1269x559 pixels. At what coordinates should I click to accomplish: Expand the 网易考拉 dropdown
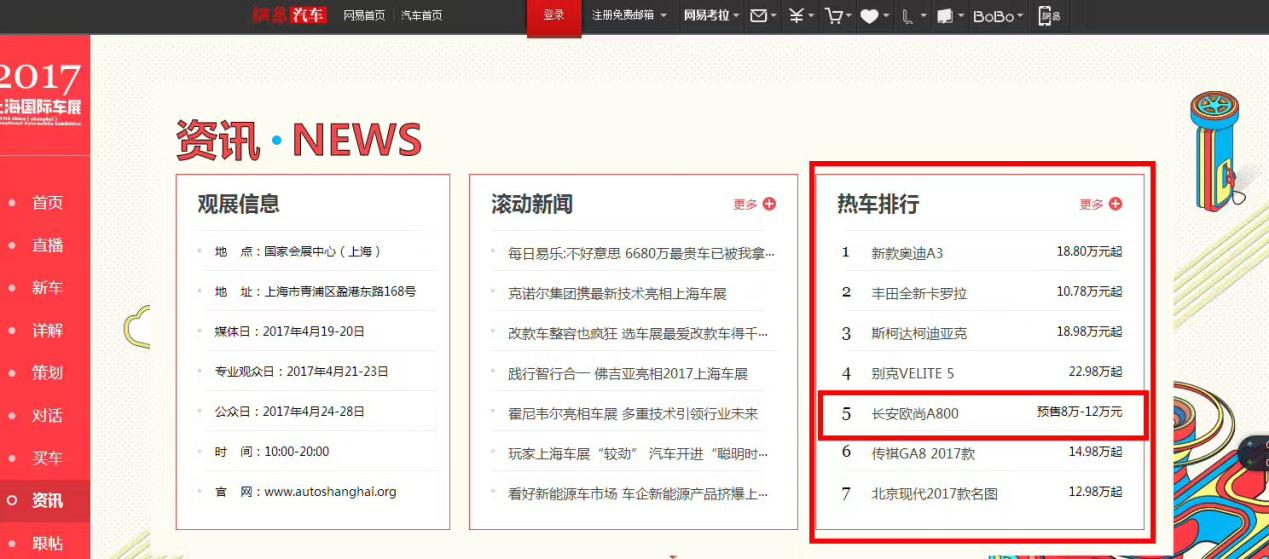click(x=712, y=16)
